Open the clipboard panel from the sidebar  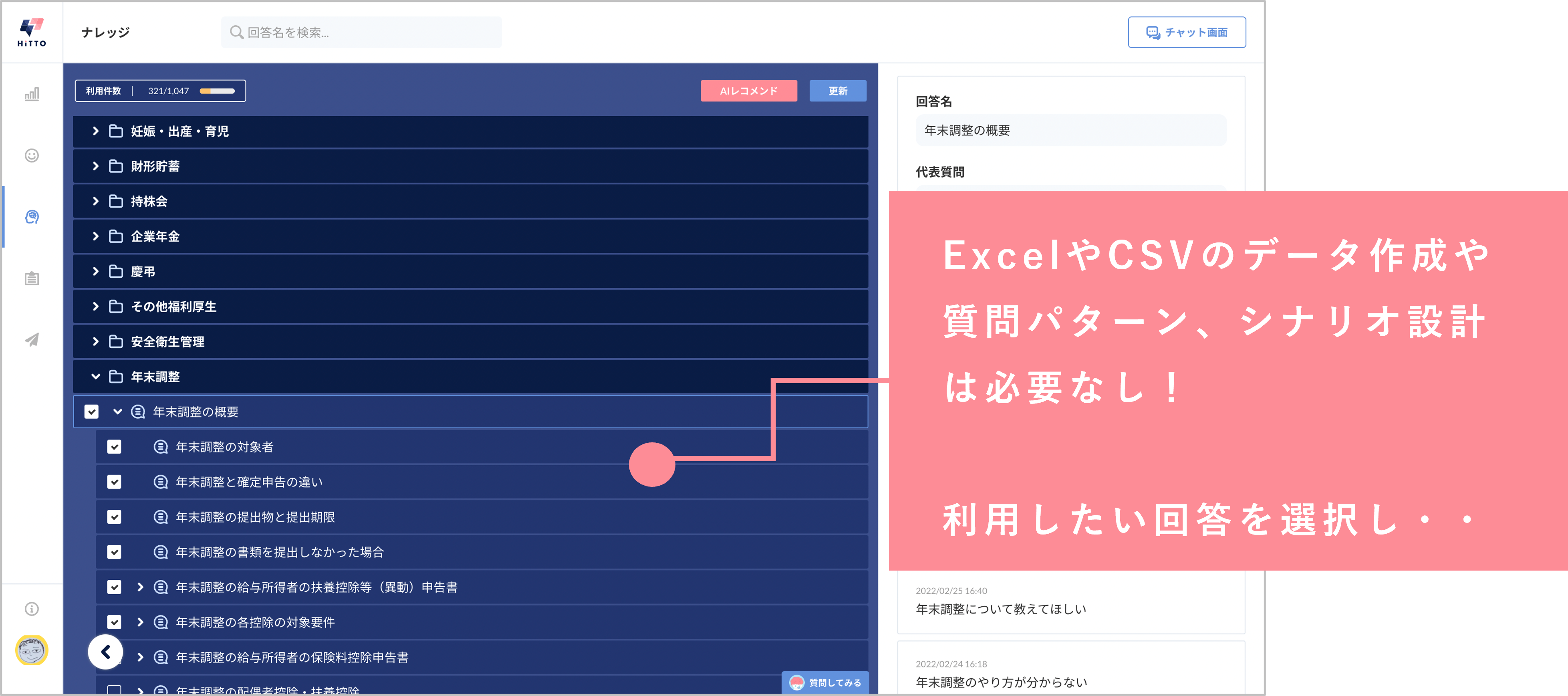point(31,279)
